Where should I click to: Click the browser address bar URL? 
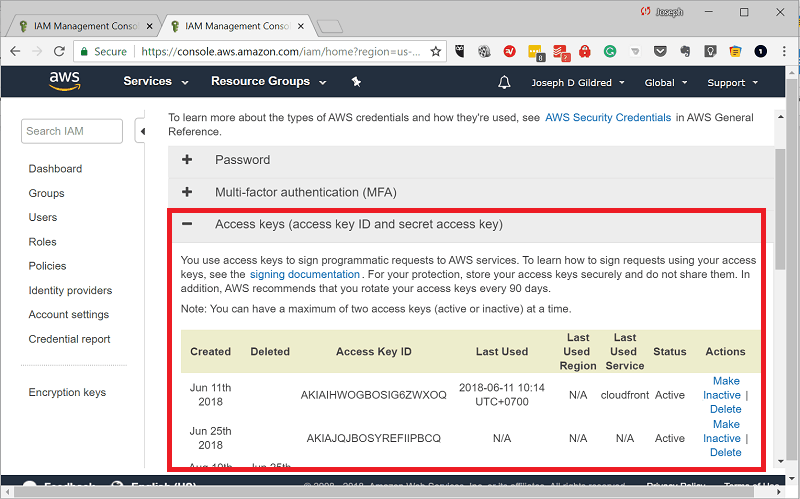point(281,52)
